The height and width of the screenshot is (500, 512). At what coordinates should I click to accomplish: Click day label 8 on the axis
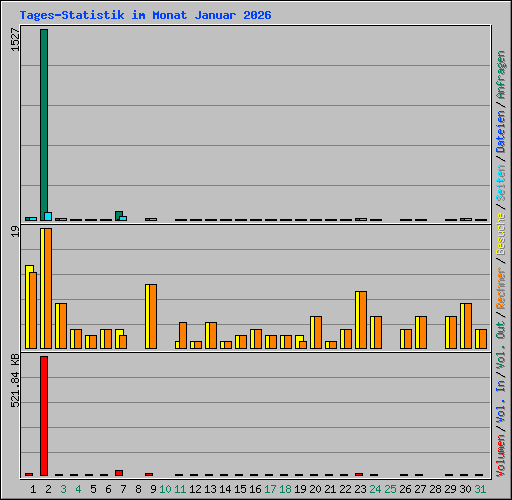(x=138, y=489)
